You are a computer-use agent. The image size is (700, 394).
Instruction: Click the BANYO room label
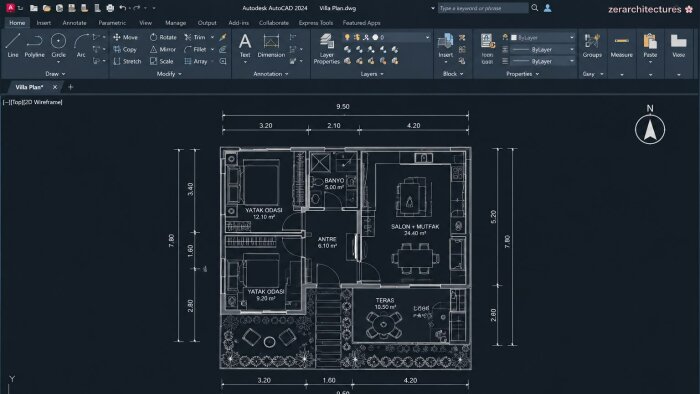334,180
